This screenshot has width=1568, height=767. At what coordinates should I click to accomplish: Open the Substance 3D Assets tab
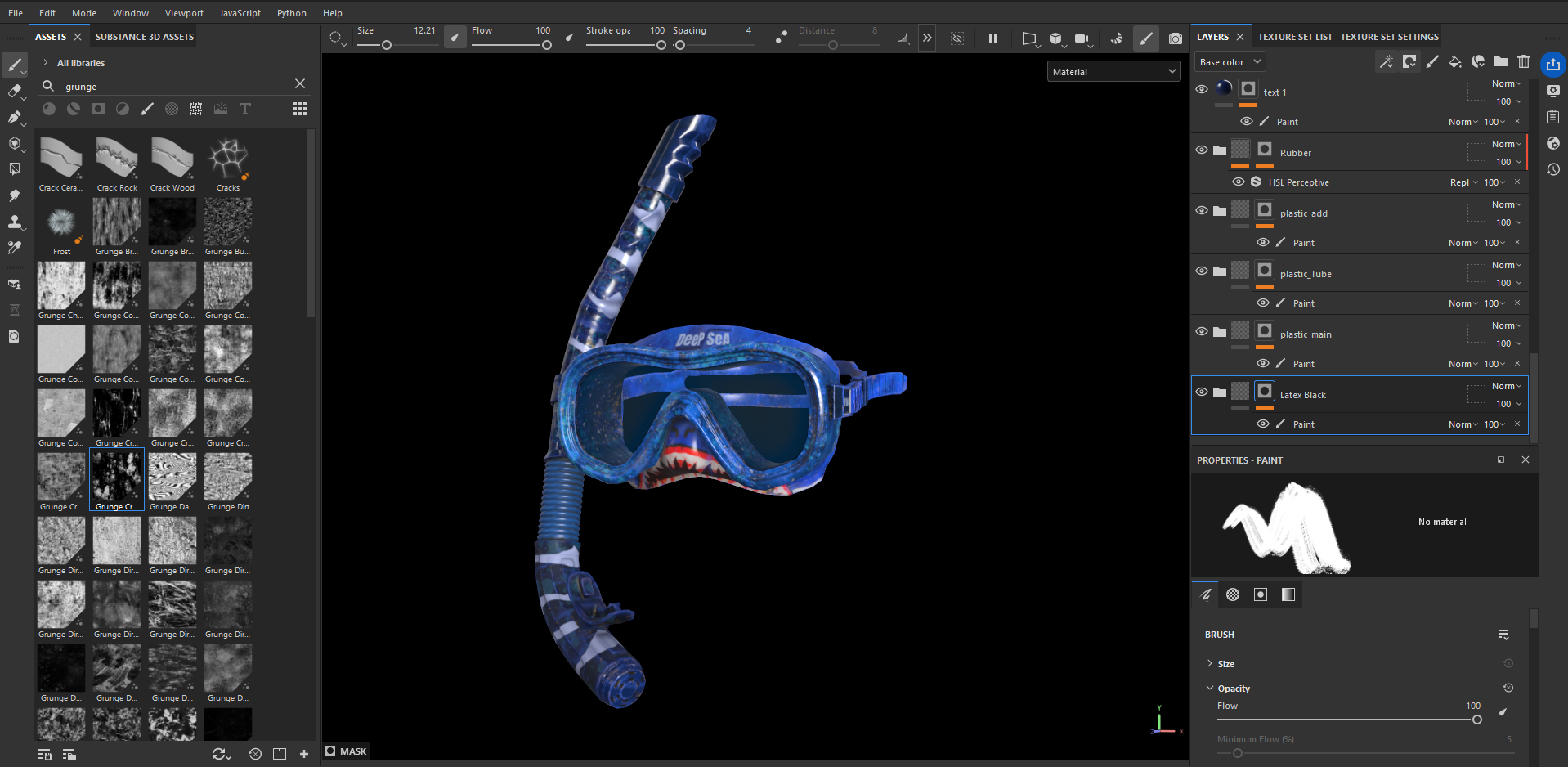[145, 37]
